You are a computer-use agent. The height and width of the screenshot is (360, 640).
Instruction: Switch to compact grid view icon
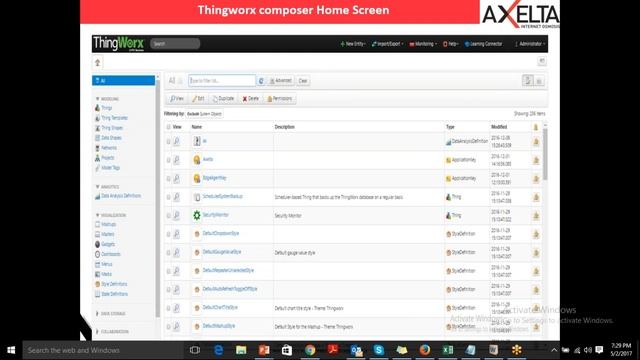[539, 81]
